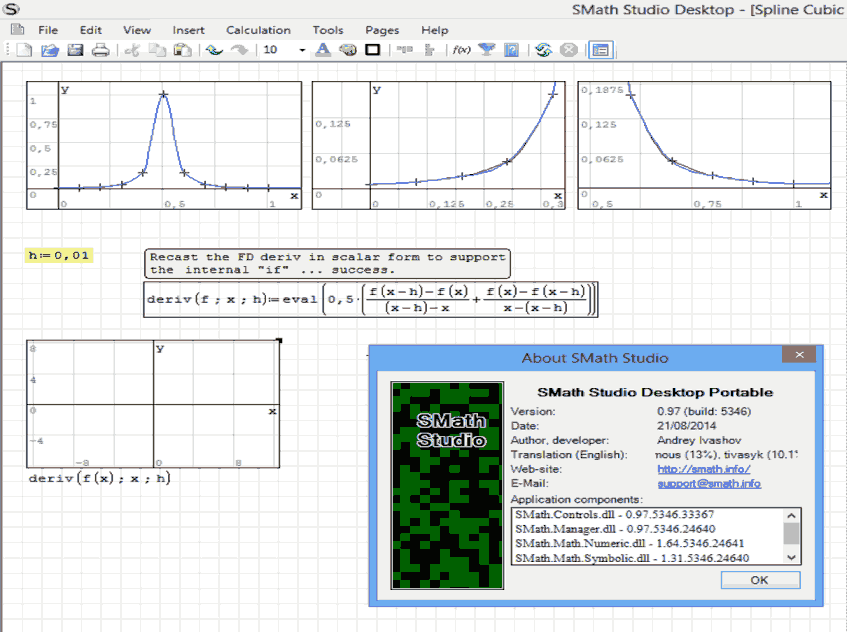Screen dimensions: 847x632
Task: Click the New document toolbar icon
Action: point(25,50)
